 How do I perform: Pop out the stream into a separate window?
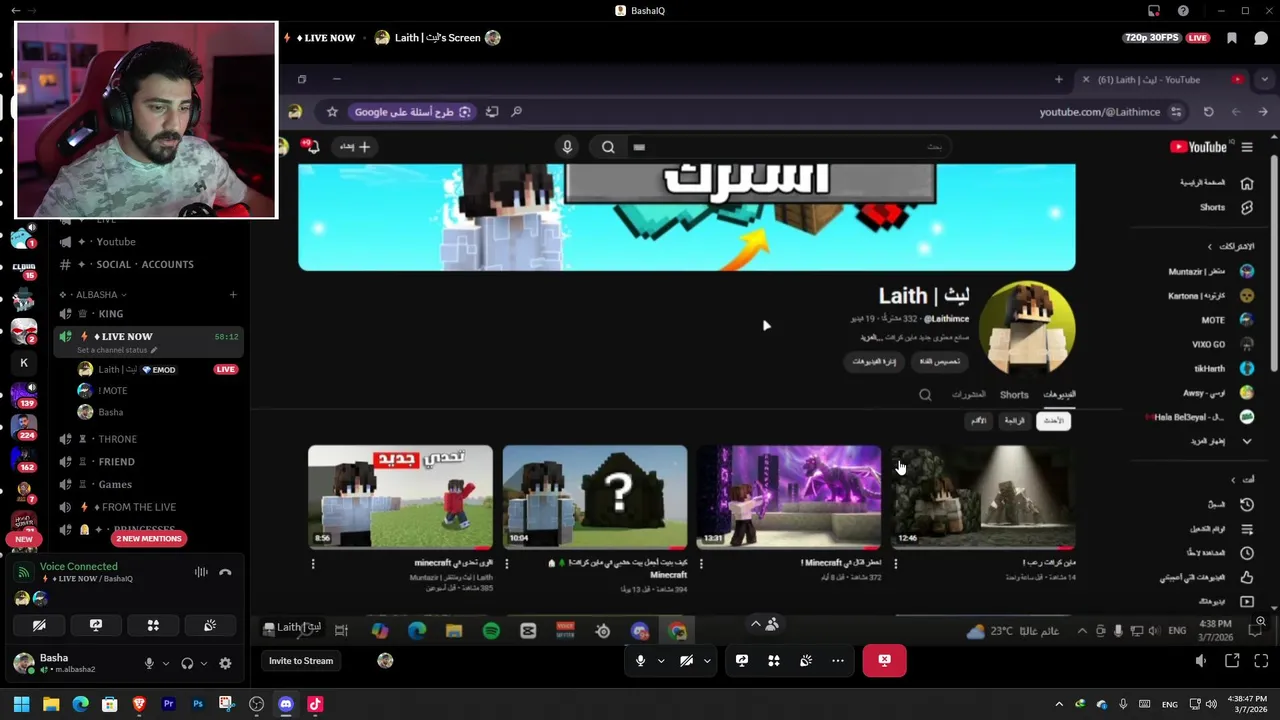(1232, 661)
